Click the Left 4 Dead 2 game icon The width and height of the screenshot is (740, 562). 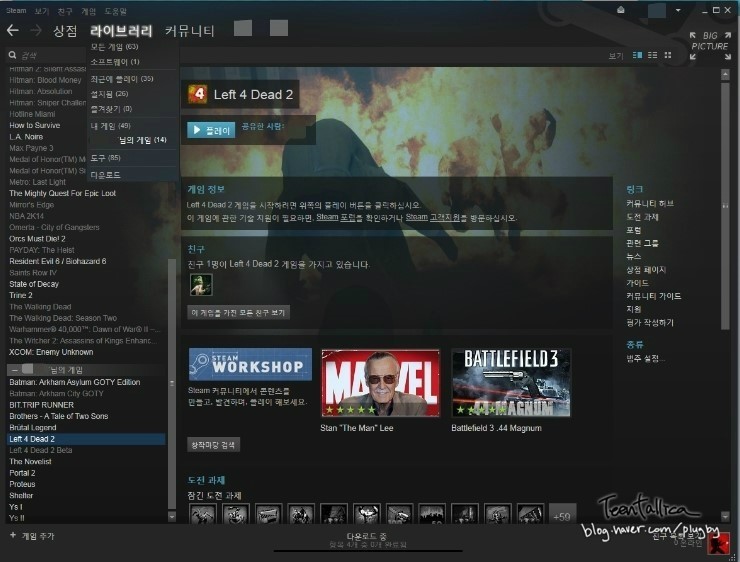click(197, 94)
